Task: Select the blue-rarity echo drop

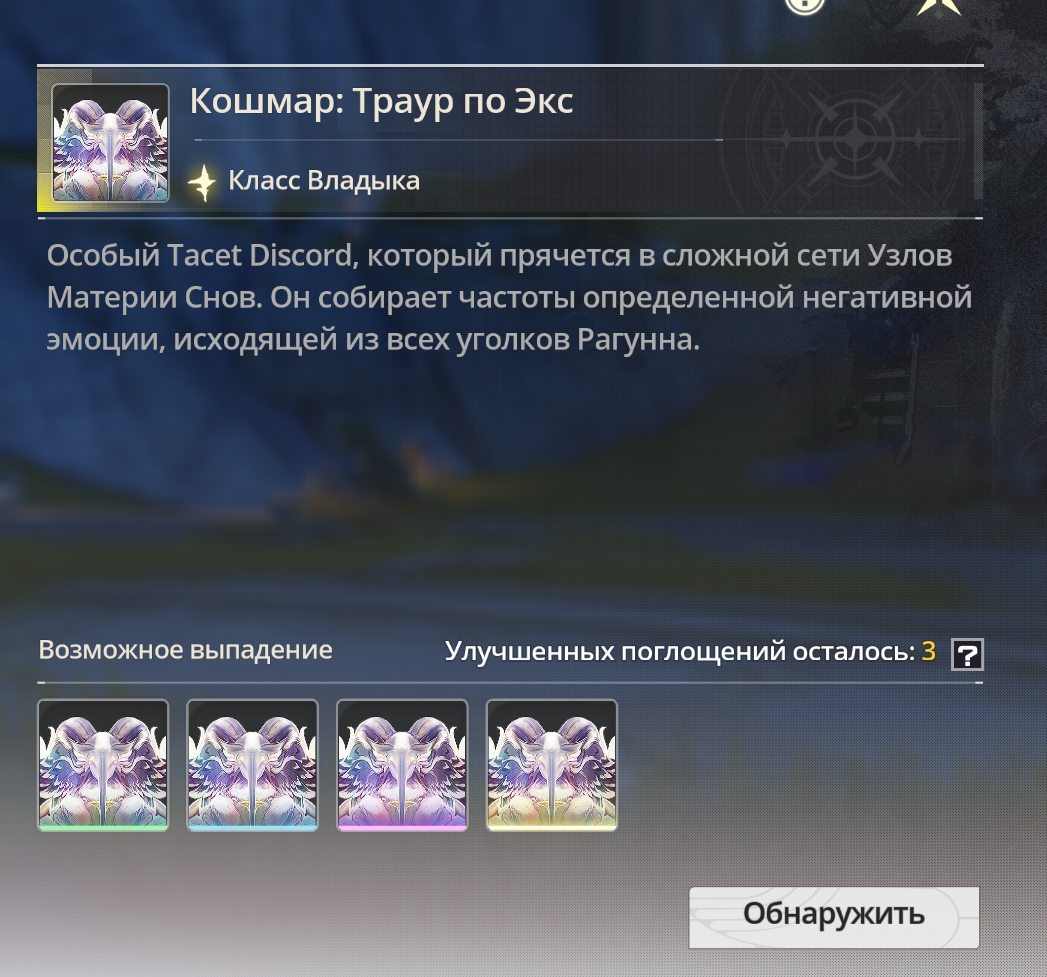Action: pos(252,765)
